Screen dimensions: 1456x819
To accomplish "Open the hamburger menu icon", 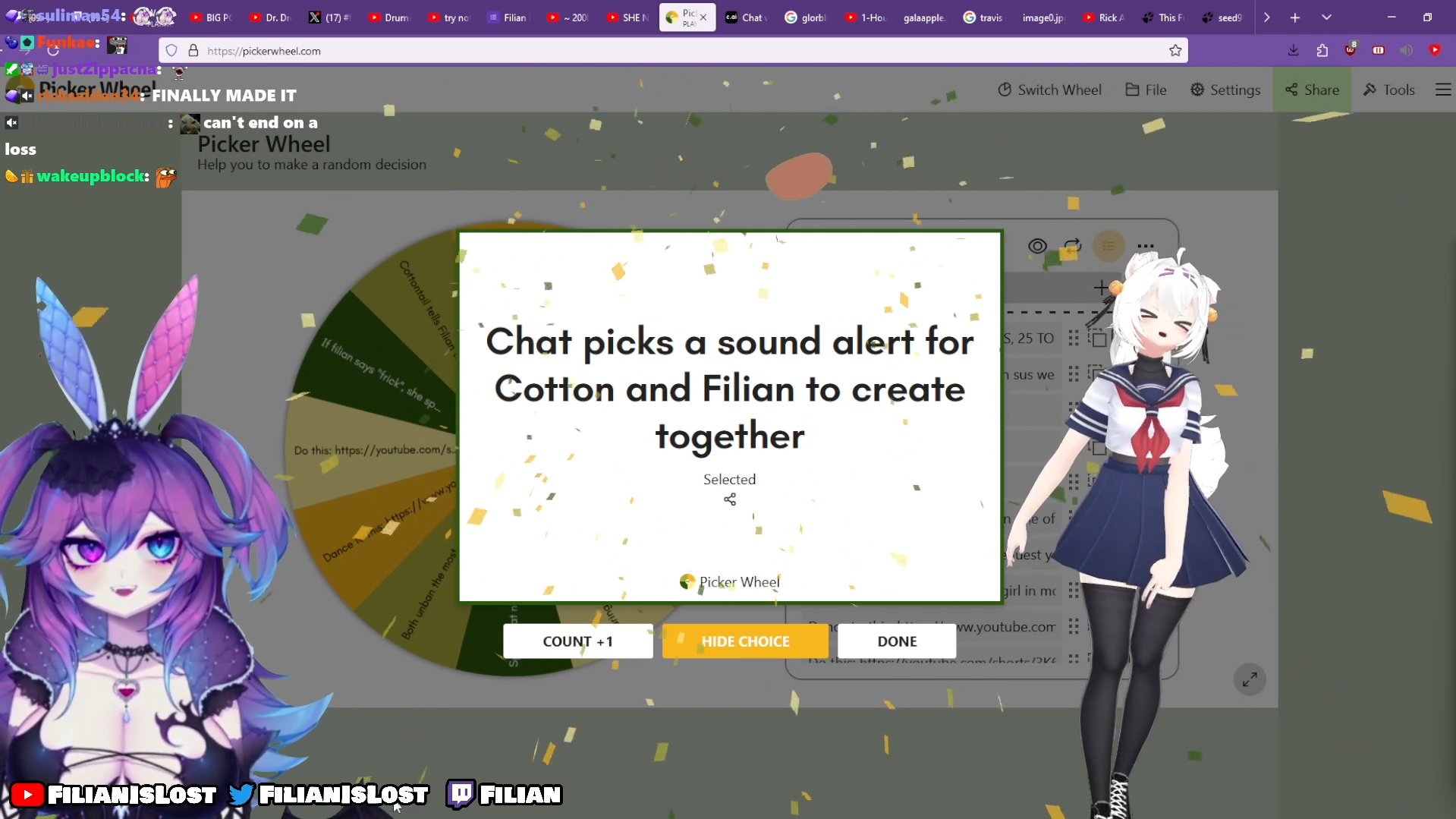I will click(x=1443, y=90).
